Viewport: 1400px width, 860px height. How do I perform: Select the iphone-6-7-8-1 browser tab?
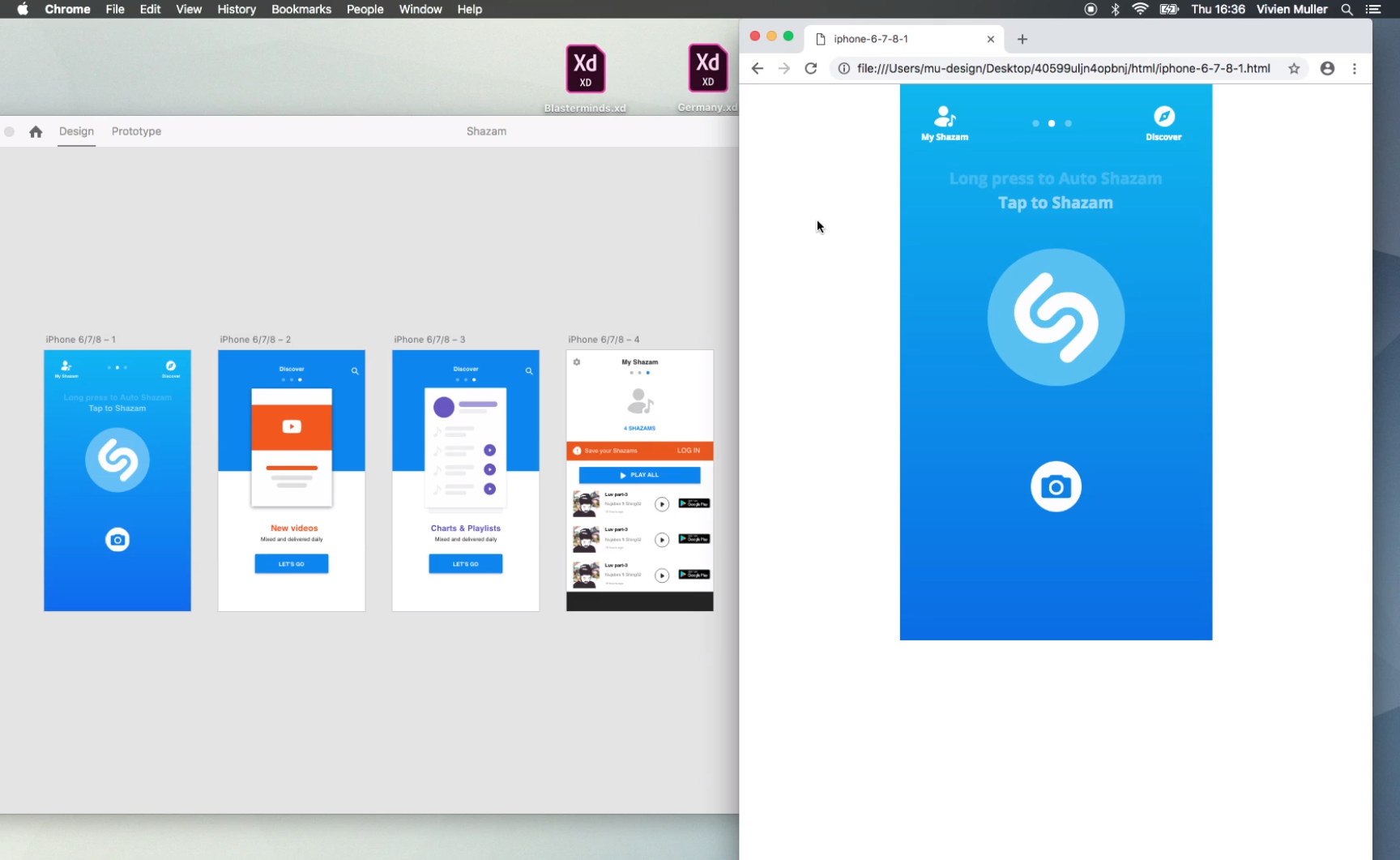click(905, 39)
